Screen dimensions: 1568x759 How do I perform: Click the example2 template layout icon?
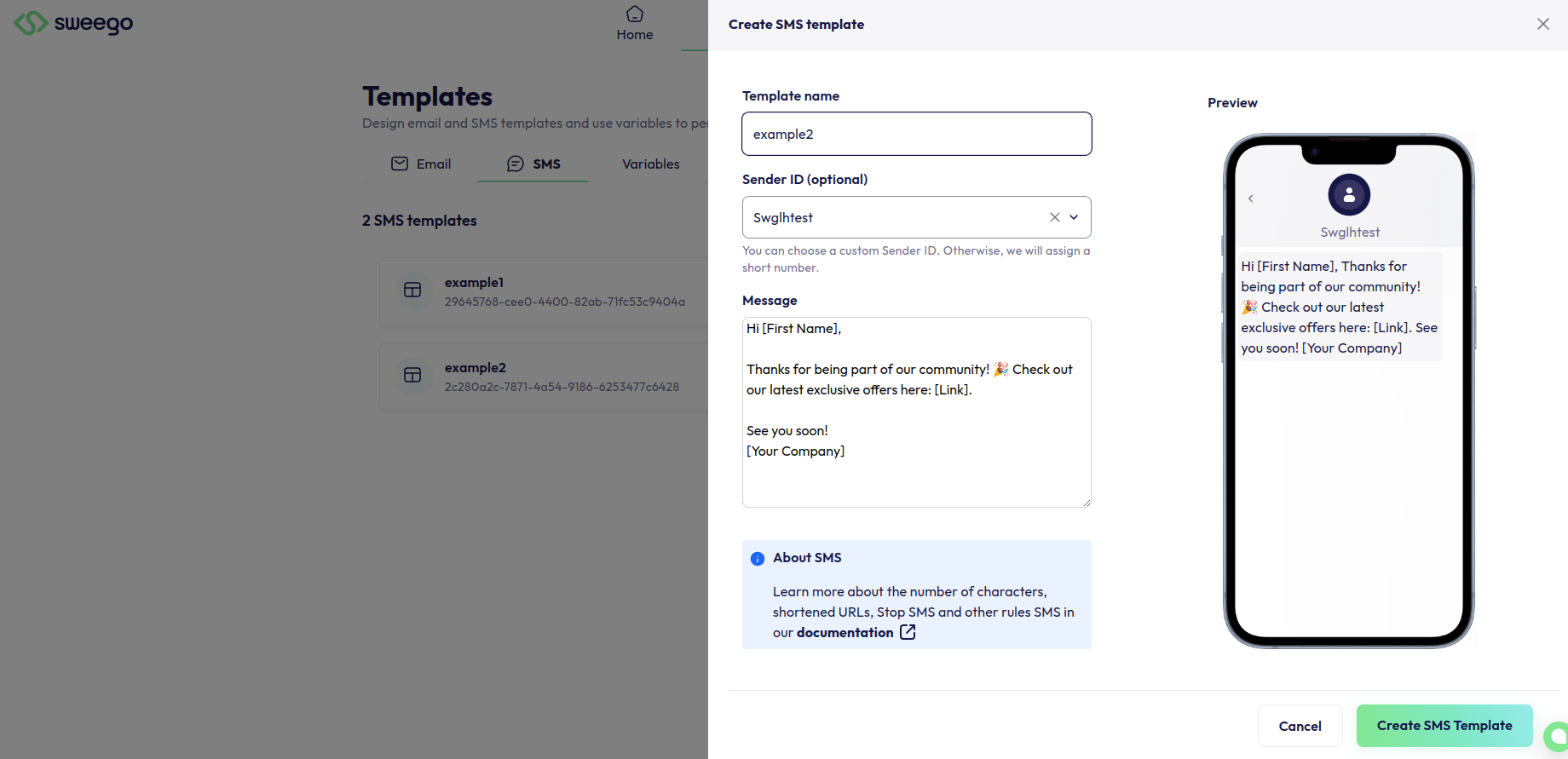412,375
